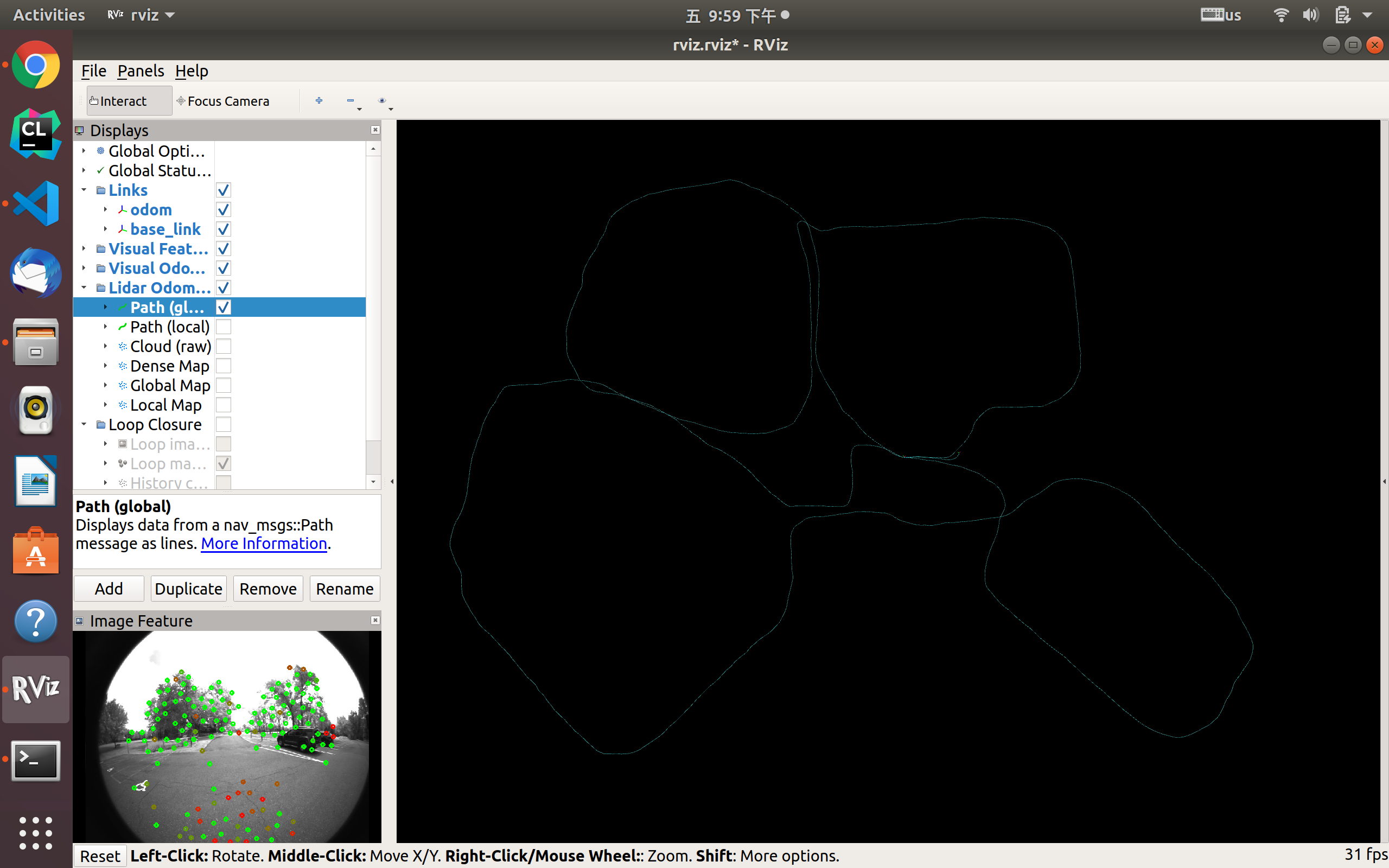Collapse the Lidar Odom... group
This screenshot has height=868, width=1389.
[x=84, y=288]
